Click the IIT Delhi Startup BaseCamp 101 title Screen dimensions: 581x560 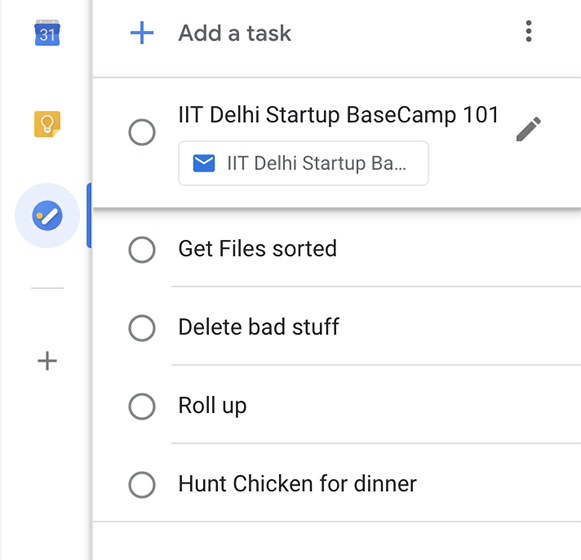[339, 115]
